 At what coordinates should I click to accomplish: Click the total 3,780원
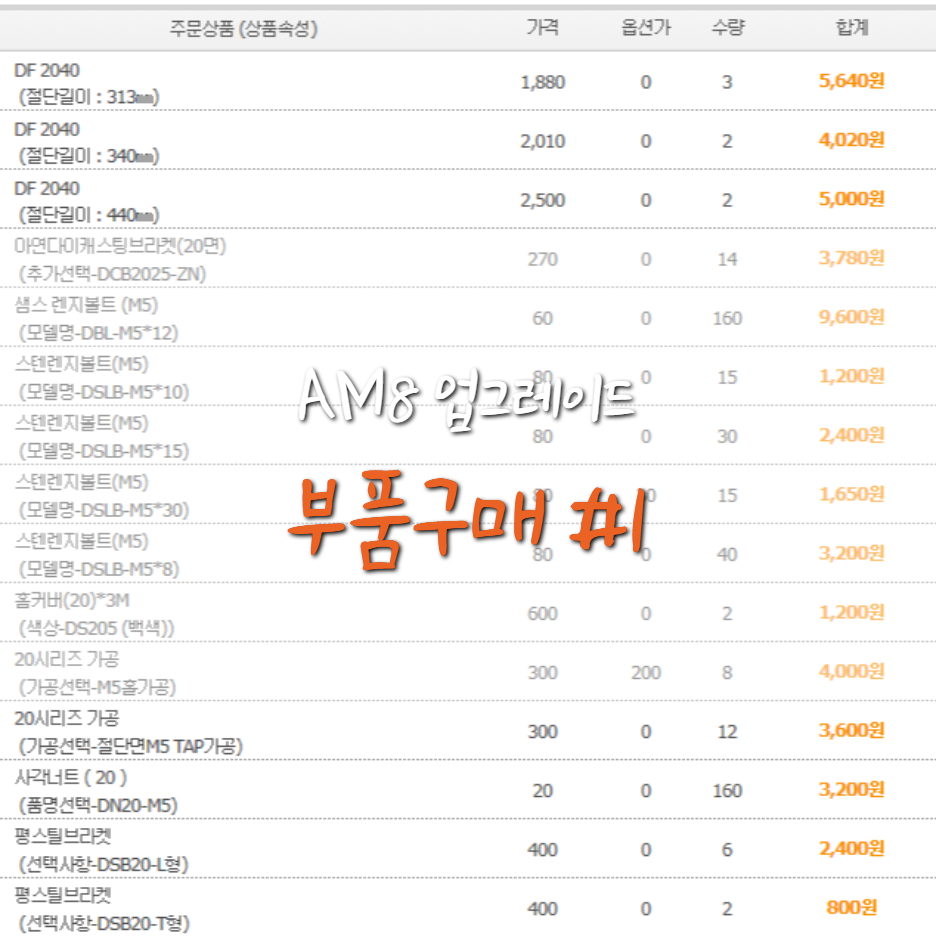851,258
